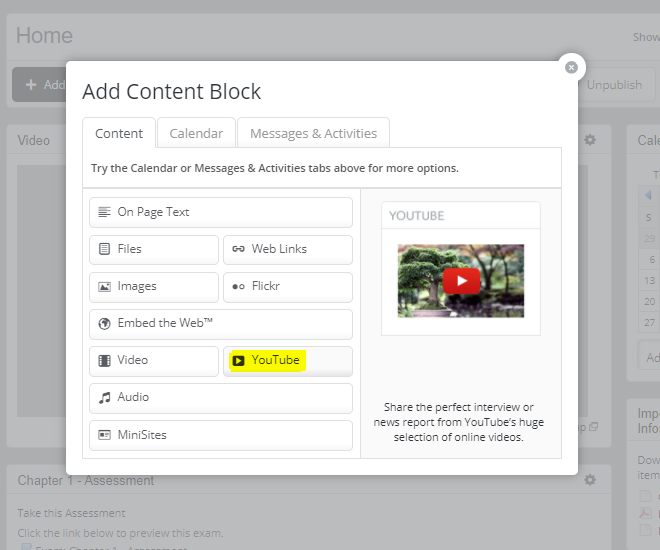Viewport: 660px width, 550px height.
Task: Click the Embed the Web globe icon
Action: point(104,323)
